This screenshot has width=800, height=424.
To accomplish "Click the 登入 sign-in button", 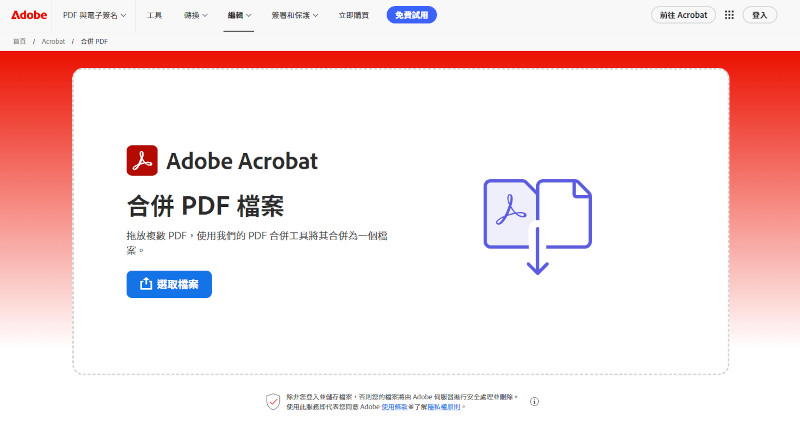I will click(760, 15).
